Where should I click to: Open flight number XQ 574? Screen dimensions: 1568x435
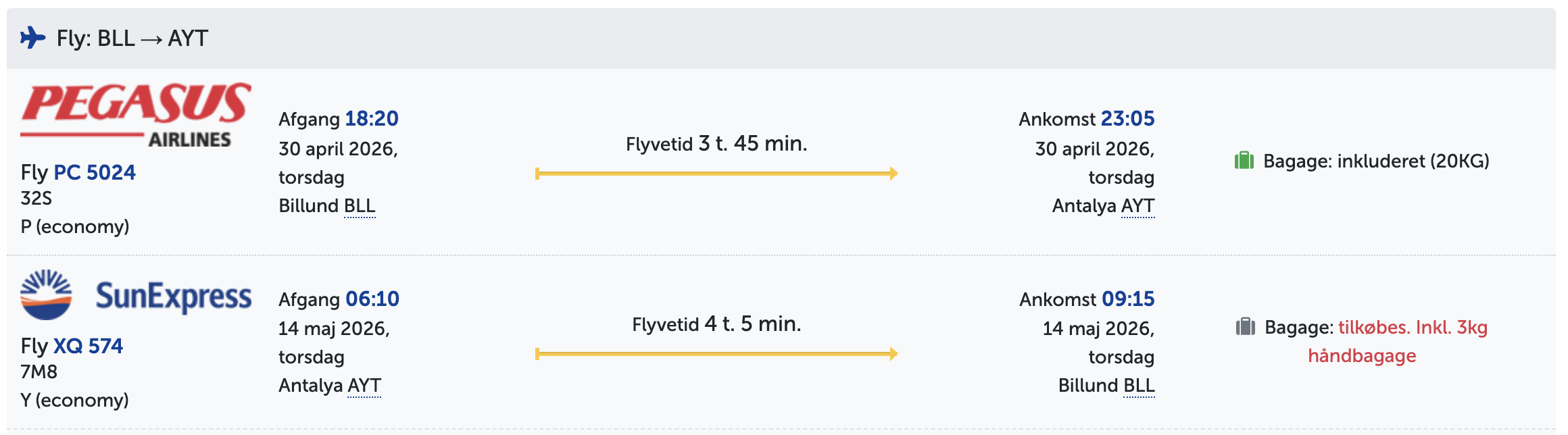pyautogui.click(x=88, y=346)
